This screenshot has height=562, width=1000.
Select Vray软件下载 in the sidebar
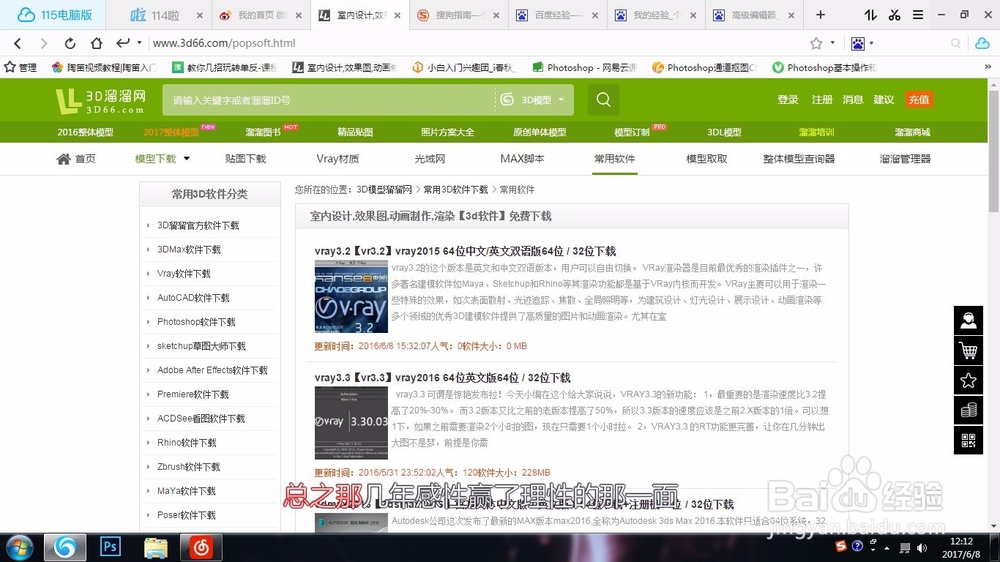pyautogui.click(x=184, y=274)
